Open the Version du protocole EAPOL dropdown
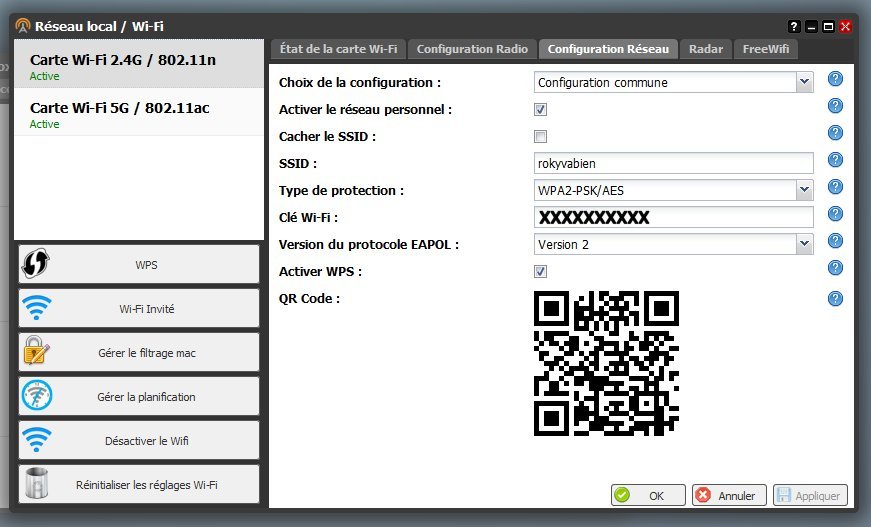 pyautogui.click(x=804, y=244)
